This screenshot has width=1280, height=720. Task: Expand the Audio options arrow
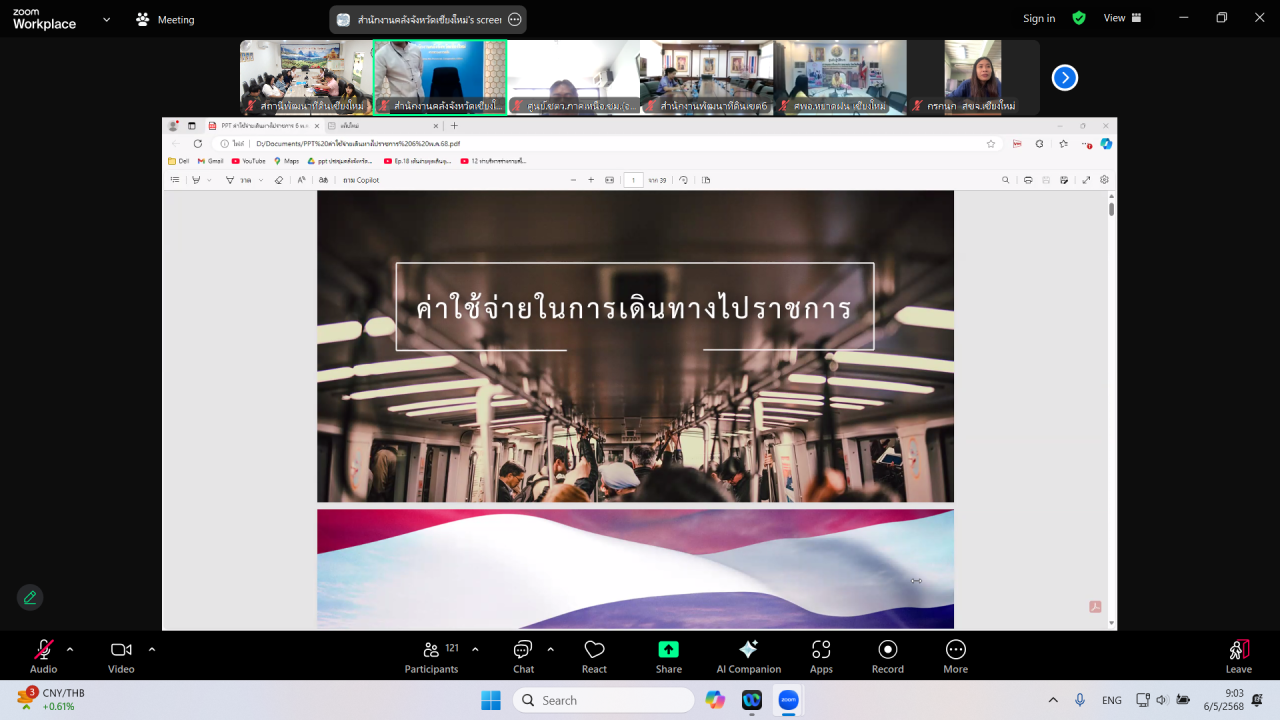(x=70, y=649)
